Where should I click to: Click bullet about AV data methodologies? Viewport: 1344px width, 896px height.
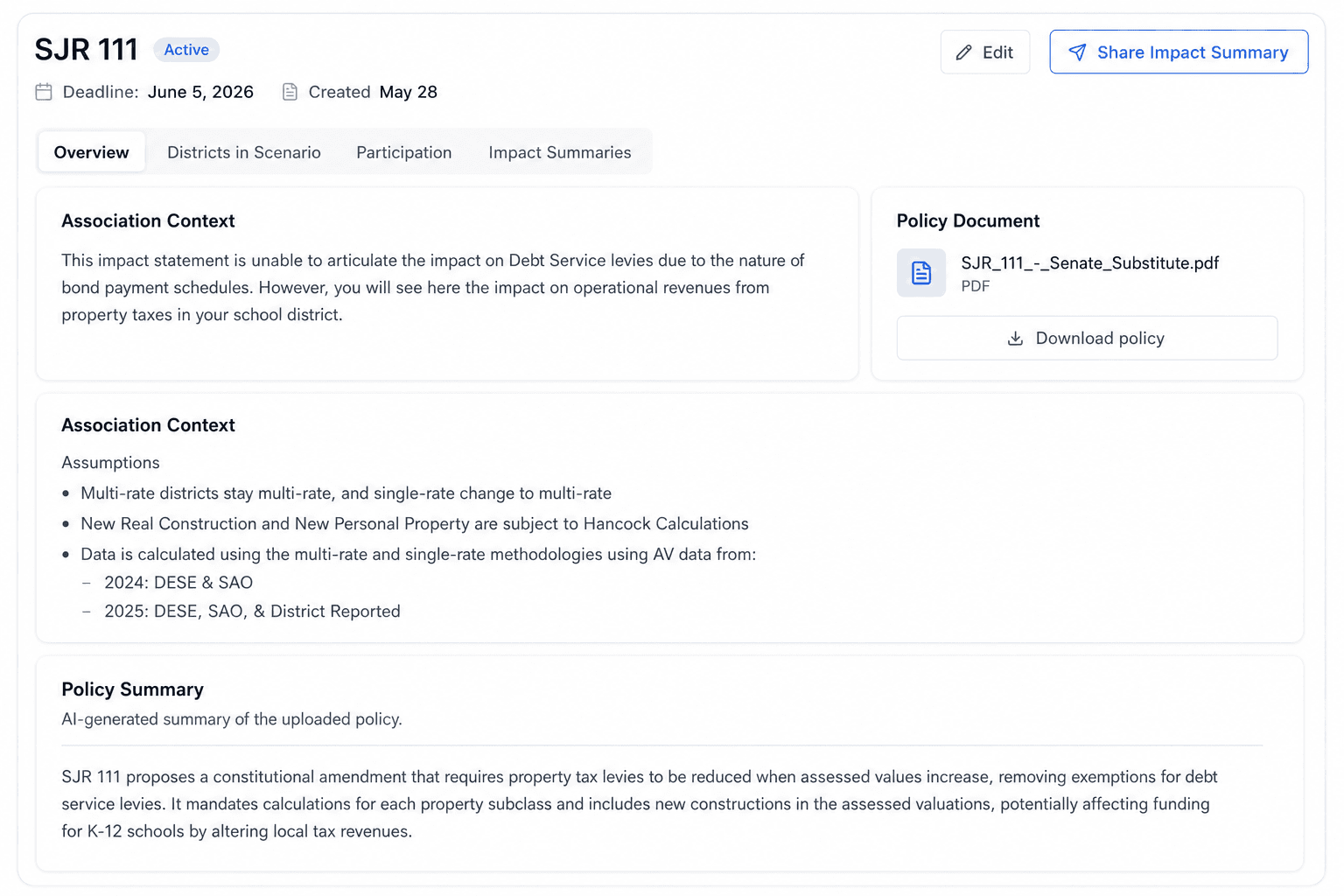coord(418,555)
